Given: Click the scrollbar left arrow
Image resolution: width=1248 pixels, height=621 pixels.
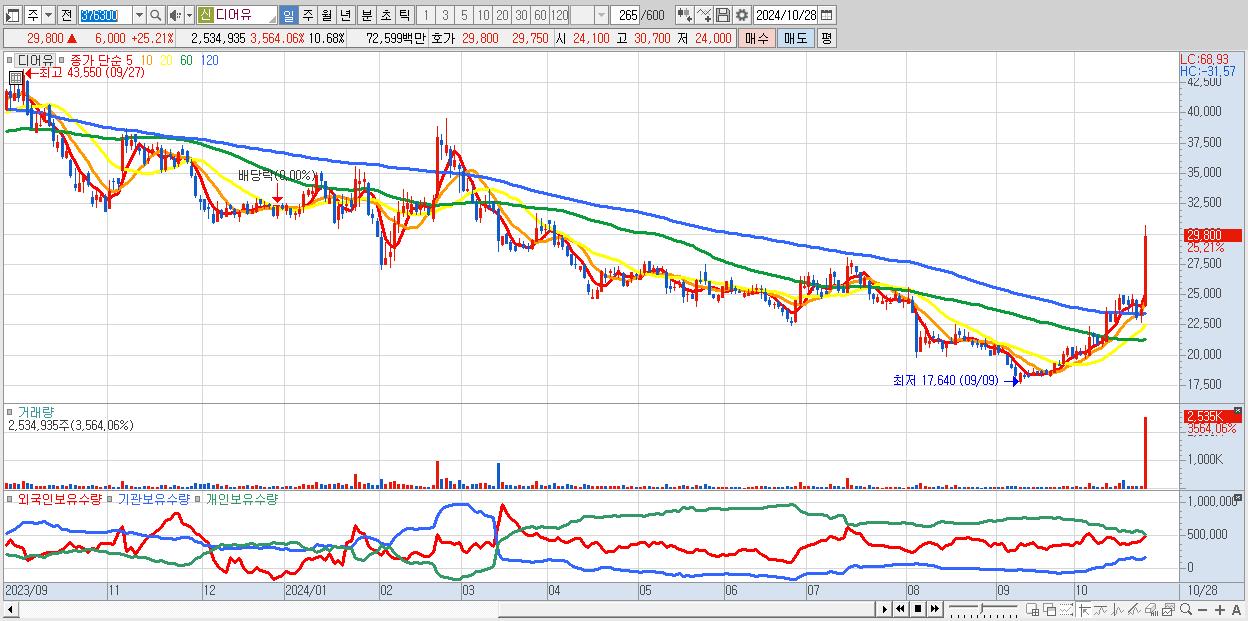Looking at the screenshot, I should point(10,609).
